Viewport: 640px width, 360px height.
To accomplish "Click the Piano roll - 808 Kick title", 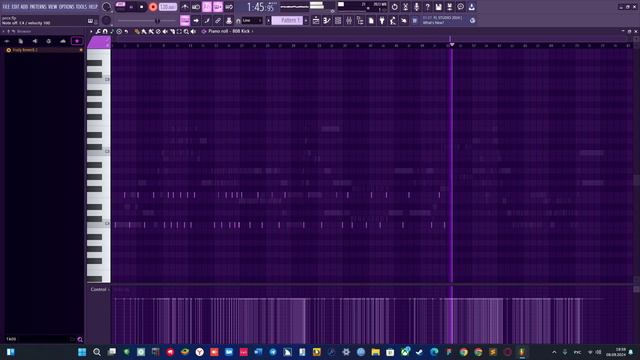I will tap(229, 31).
